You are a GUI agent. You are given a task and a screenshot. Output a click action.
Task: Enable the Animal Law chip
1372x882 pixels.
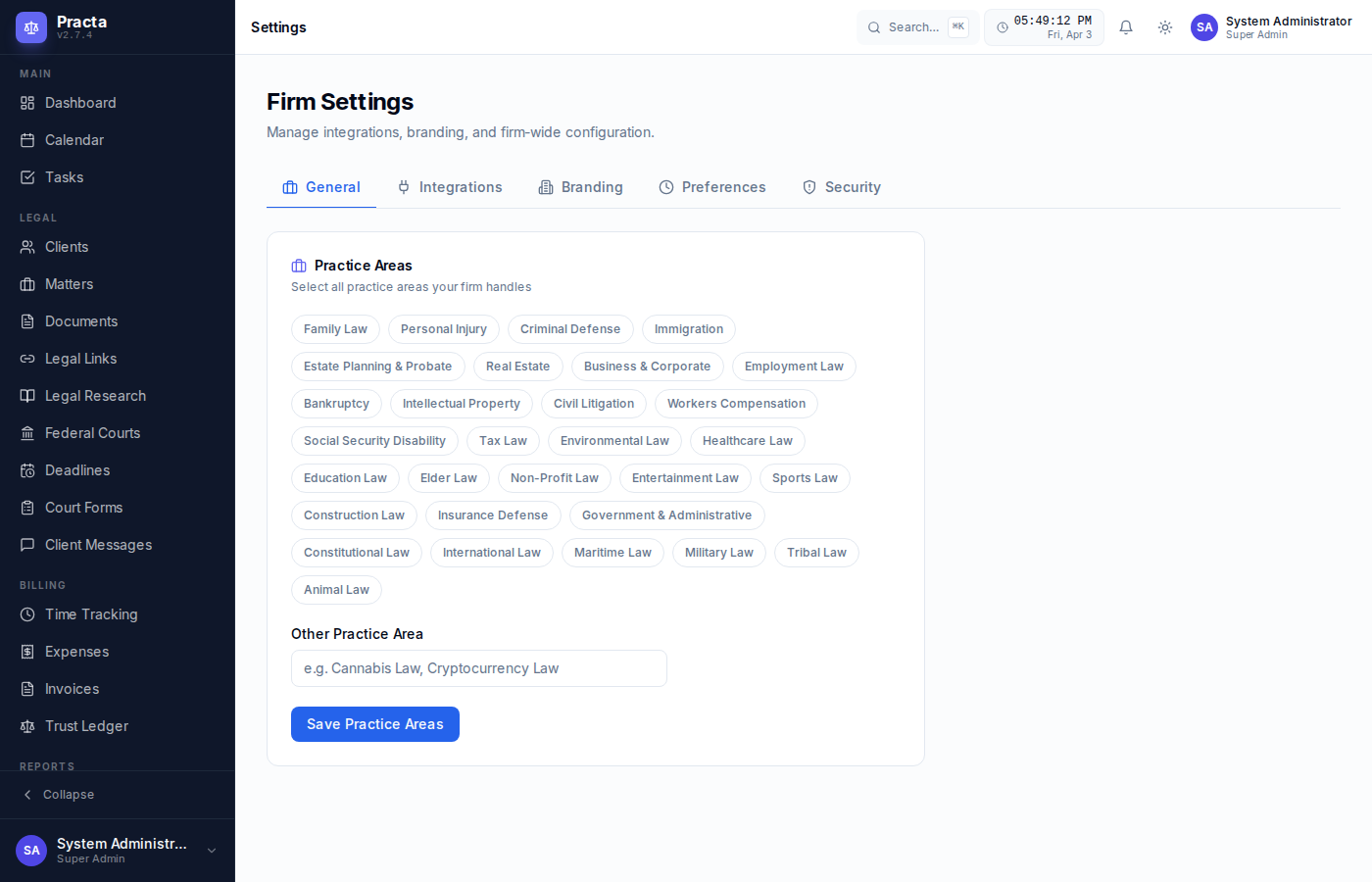pos(336,590)
